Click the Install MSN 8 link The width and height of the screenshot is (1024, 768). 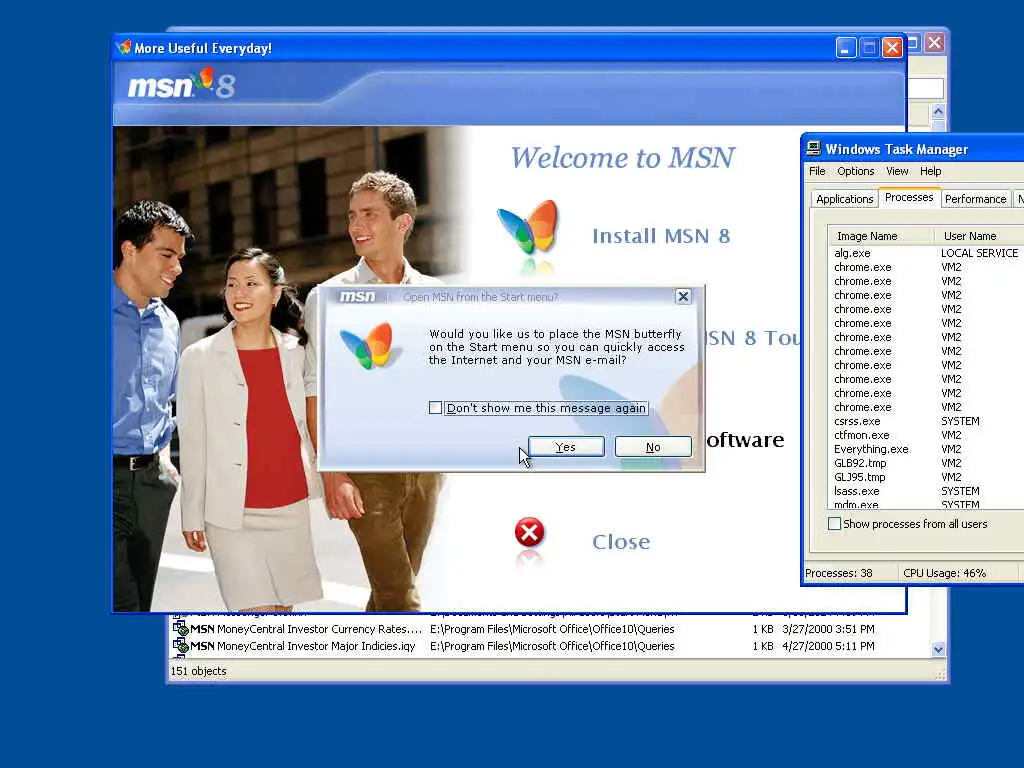(x=661, y=236)
